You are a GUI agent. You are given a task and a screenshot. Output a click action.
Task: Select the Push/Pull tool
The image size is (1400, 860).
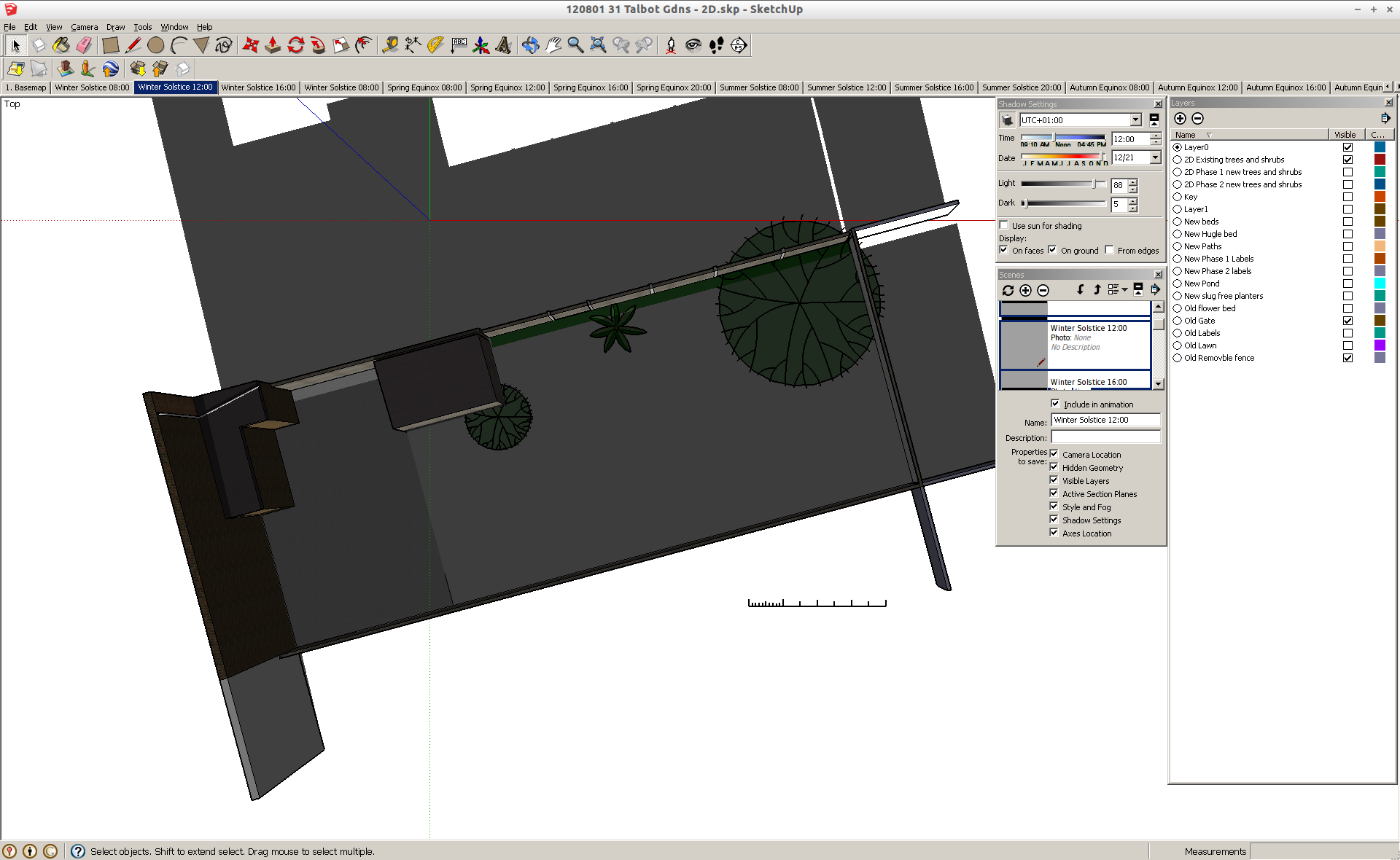point(273,45)
